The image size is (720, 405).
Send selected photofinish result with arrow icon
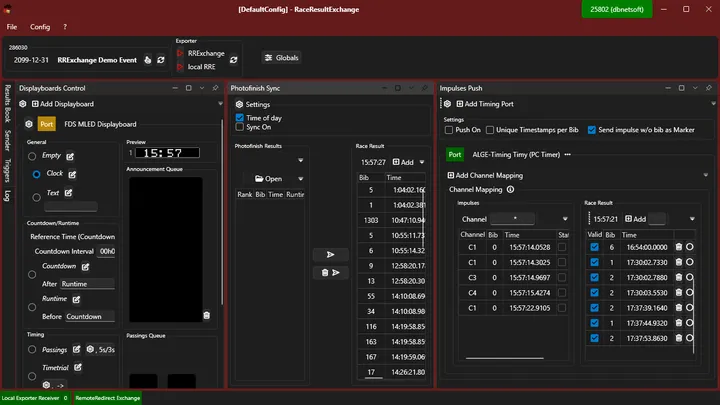[331, 254]
